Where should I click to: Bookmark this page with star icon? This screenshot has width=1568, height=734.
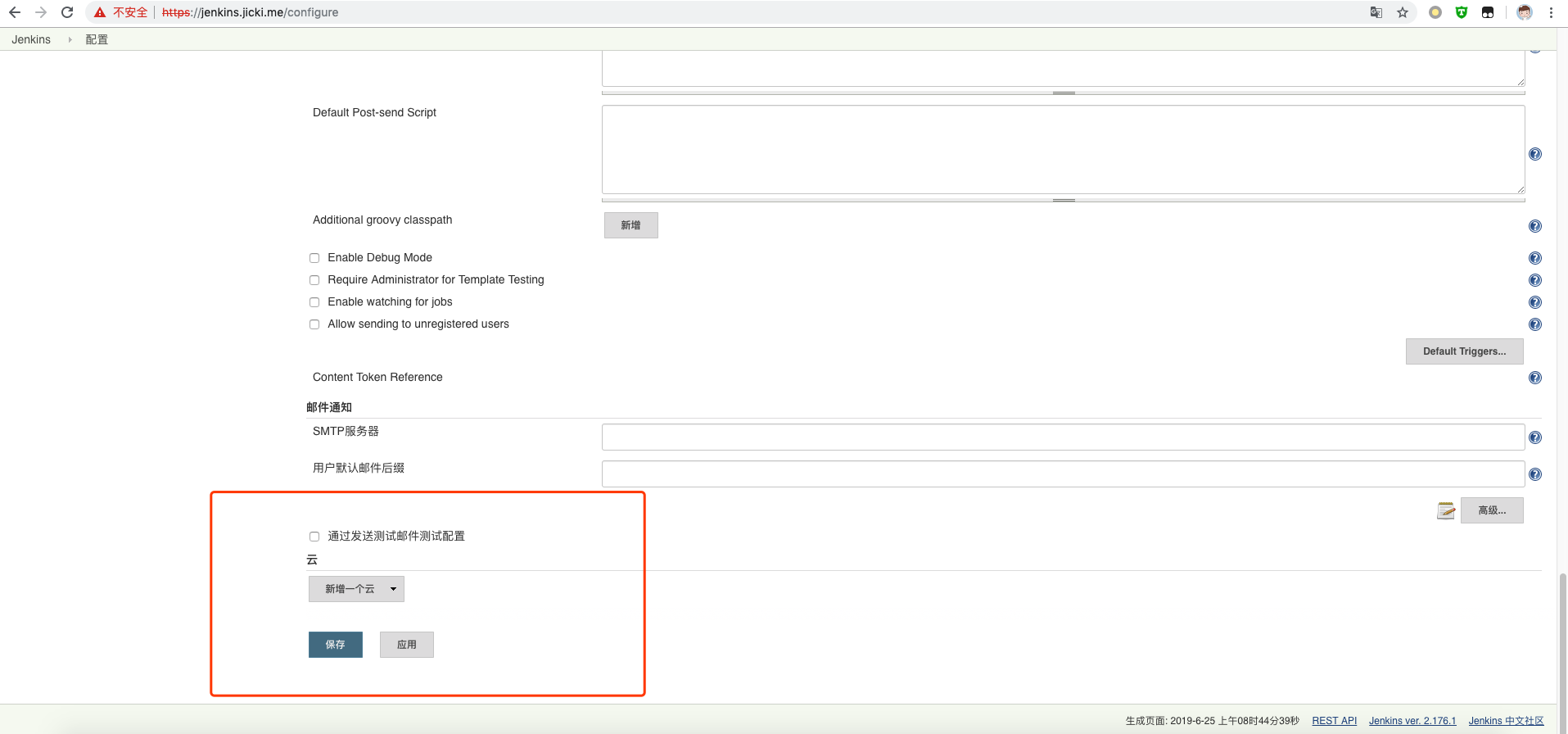(1403, 12)
